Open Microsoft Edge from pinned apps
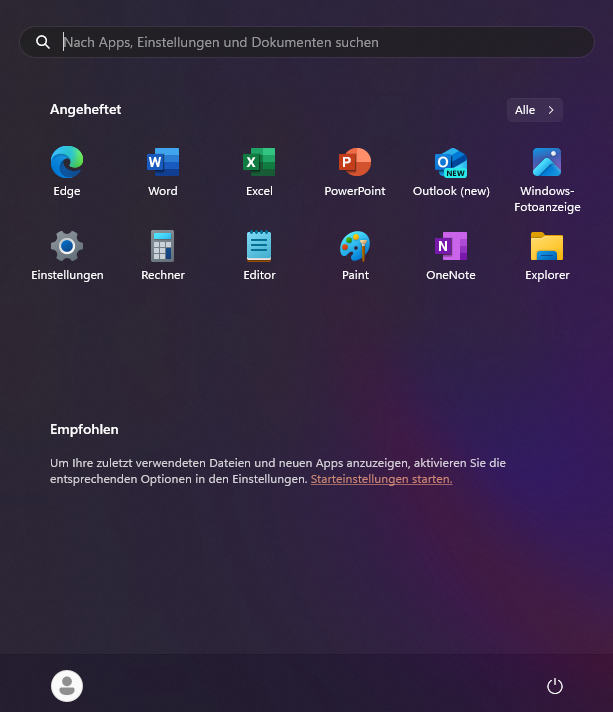The height and width of the screenshot is (712, 613). 67,171
